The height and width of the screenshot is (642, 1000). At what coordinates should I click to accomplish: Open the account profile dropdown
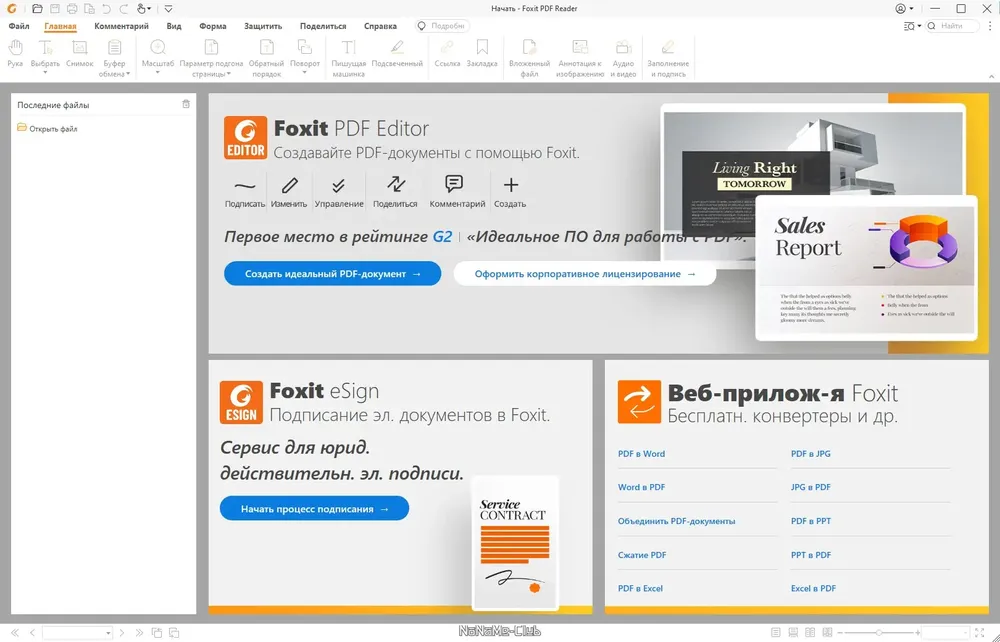click(x=904, y=9)
